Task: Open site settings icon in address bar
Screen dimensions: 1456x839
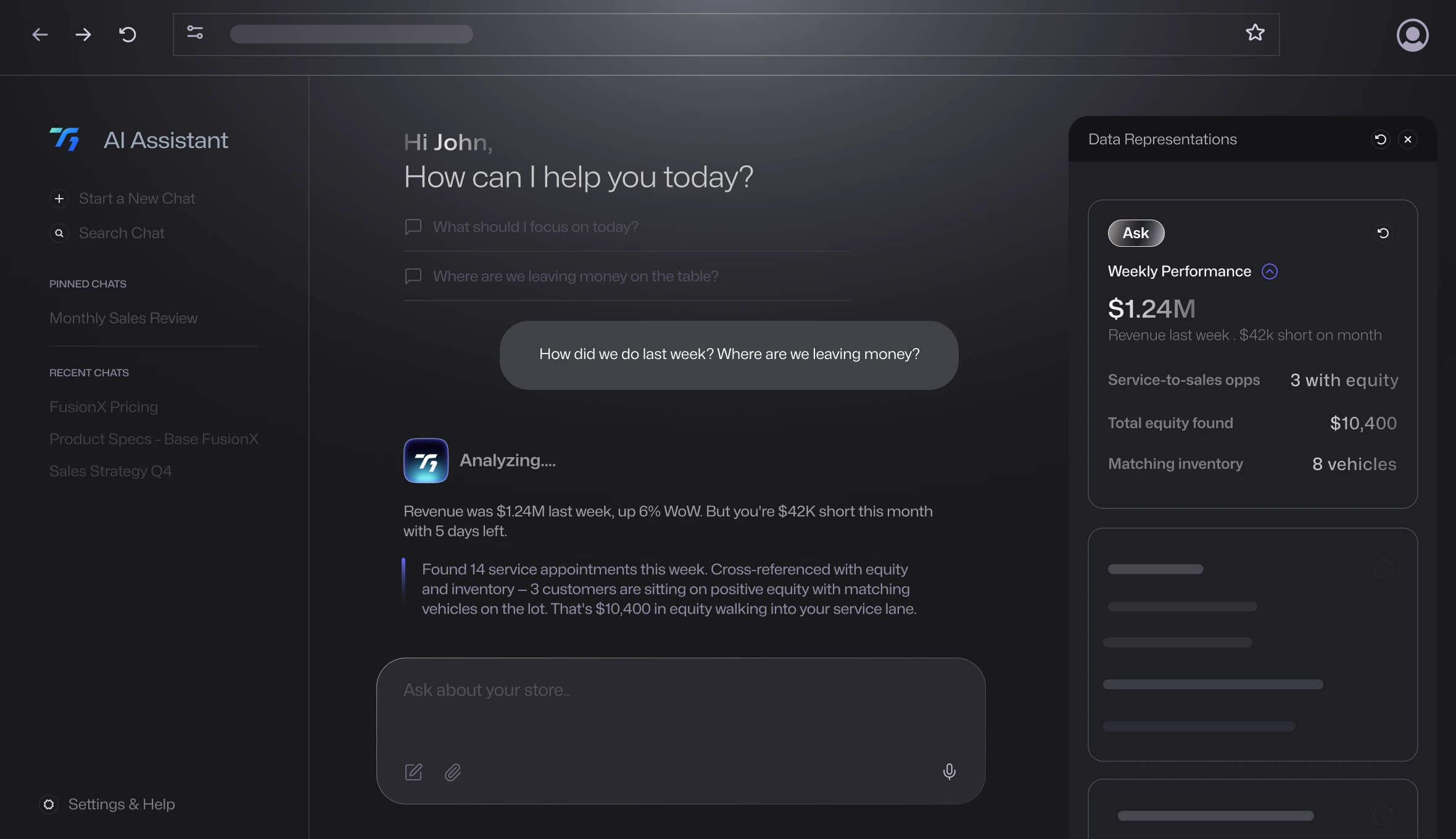Action: [195, 32]
